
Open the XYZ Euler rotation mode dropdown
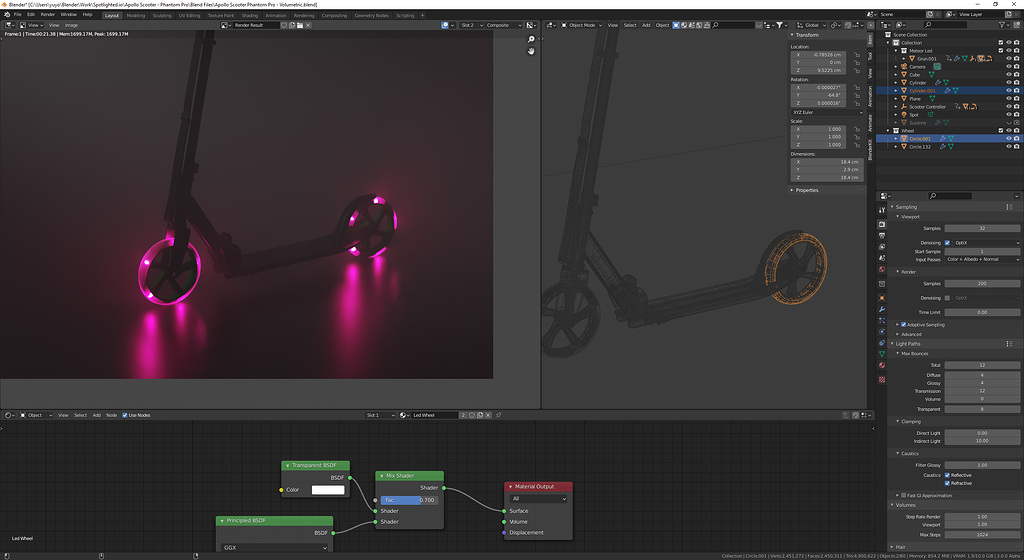point(827,112)
